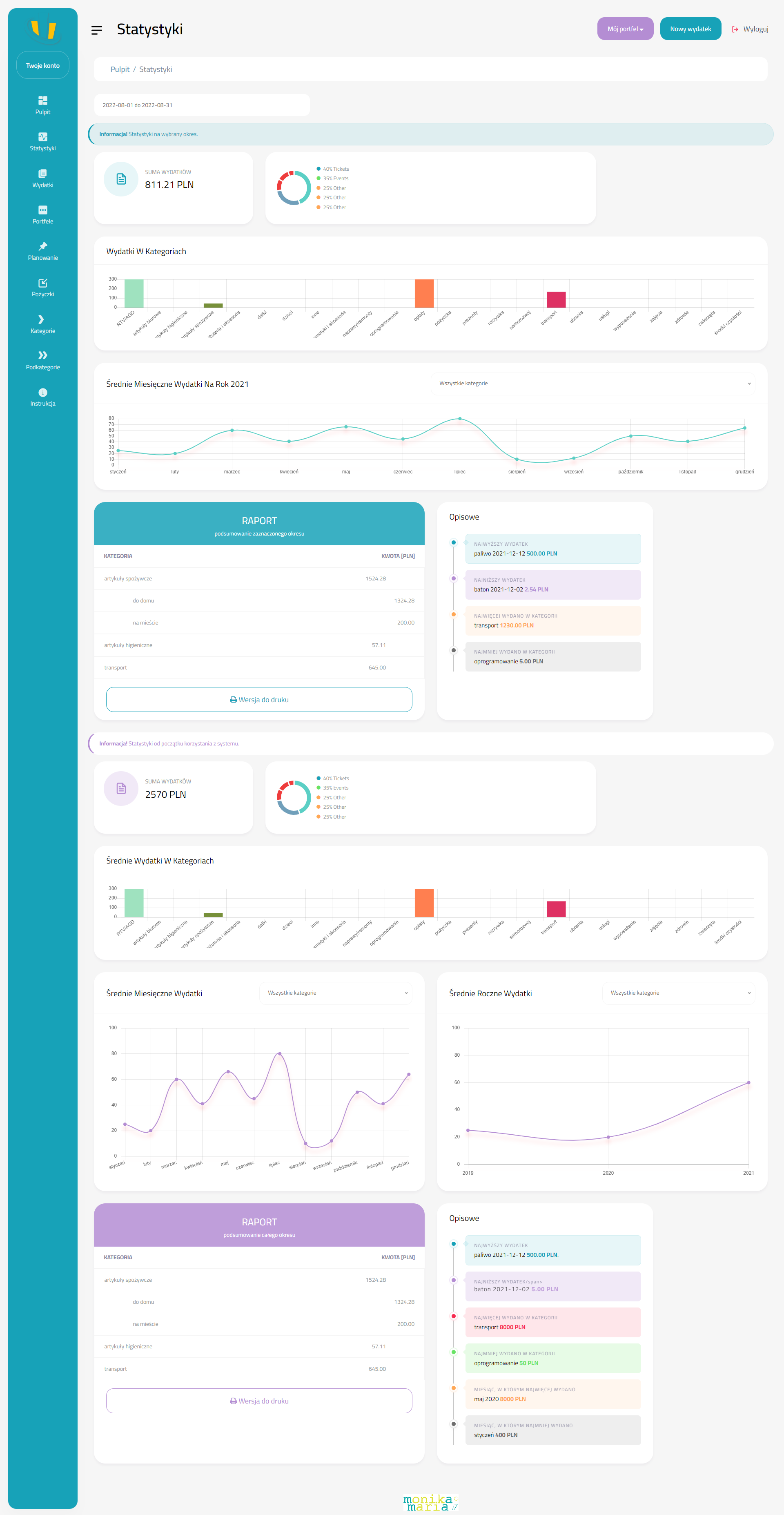
Task: Click the date range input field
Action: pos(201,105)
